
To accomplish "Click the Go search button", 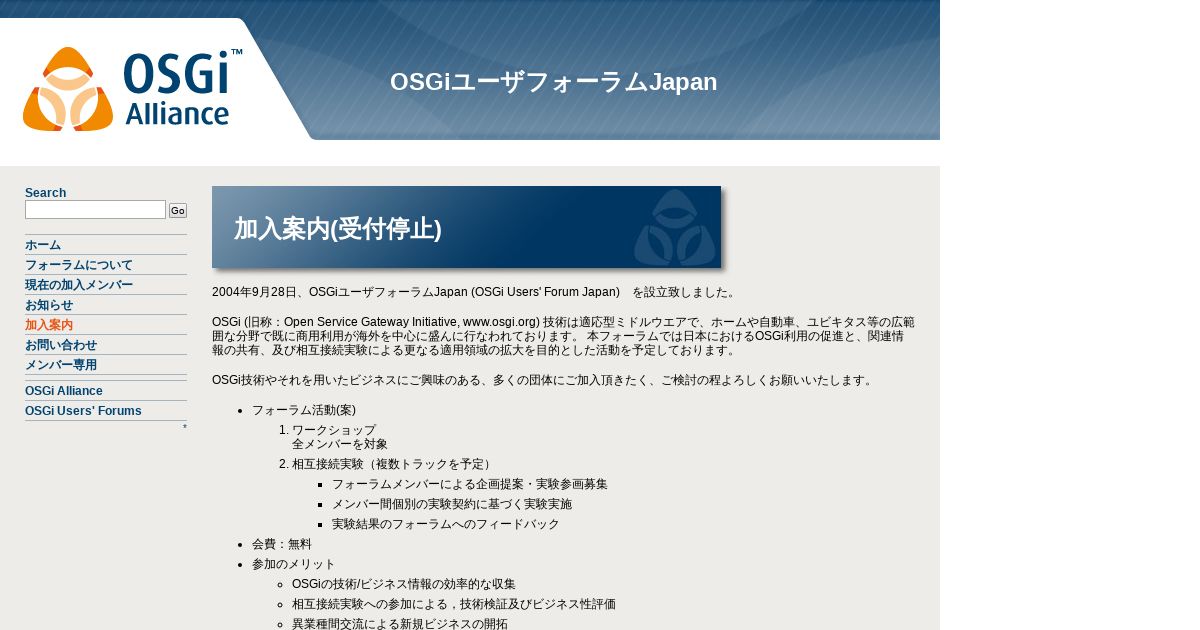I will [x=178, y=210].
